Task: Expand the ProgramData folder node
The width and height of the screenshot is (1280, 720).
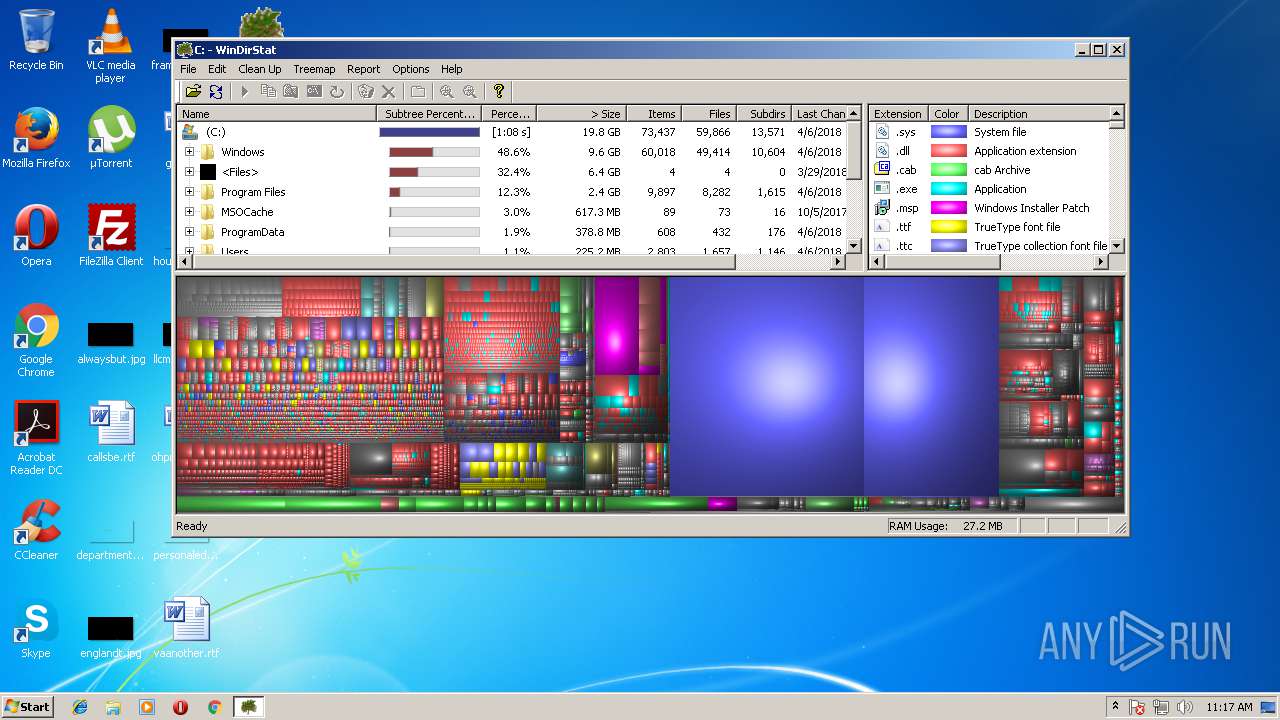Action: pos(189,232)
